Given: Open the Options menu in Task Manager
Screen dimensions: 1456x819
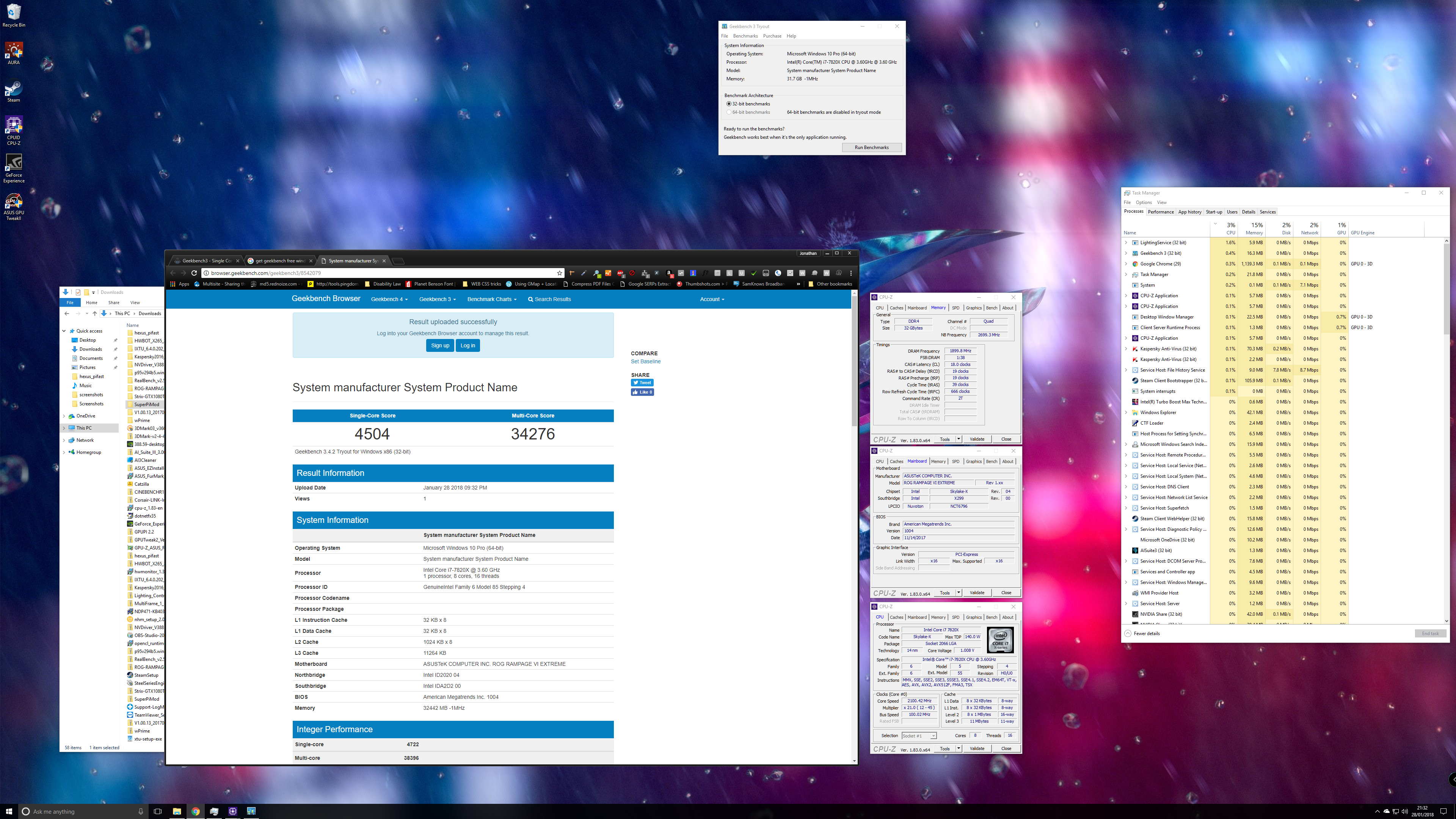Looking at the screenshot, I should pos(1144,202).
